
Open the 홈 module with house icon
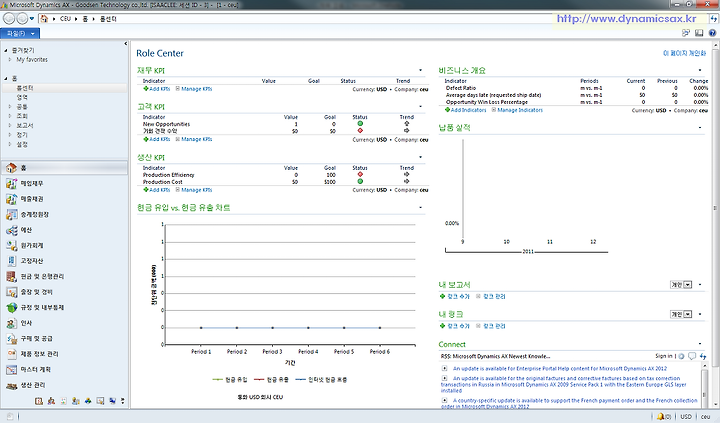(11, 168)
